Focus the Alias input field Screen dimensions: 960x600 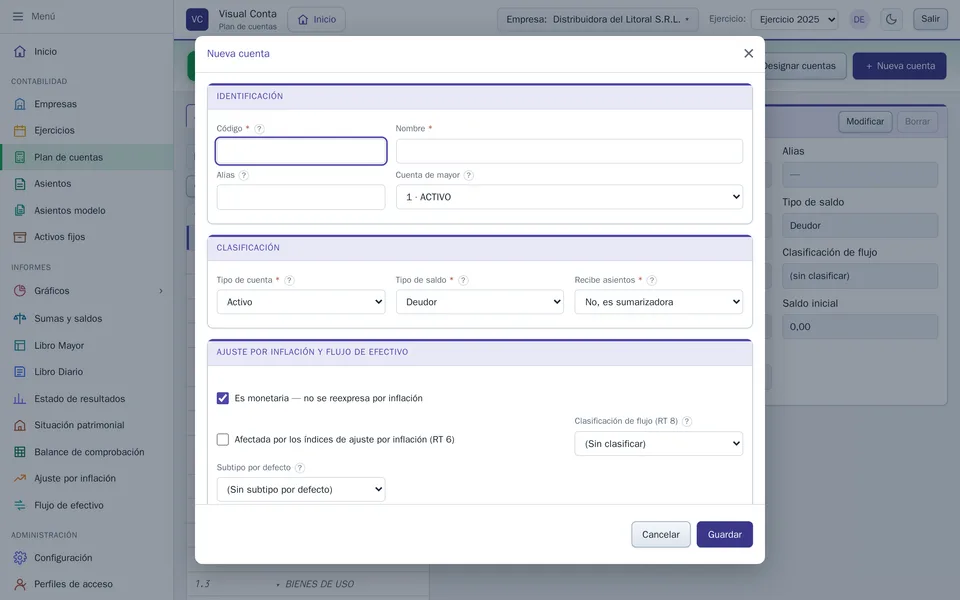pos(301,197)
